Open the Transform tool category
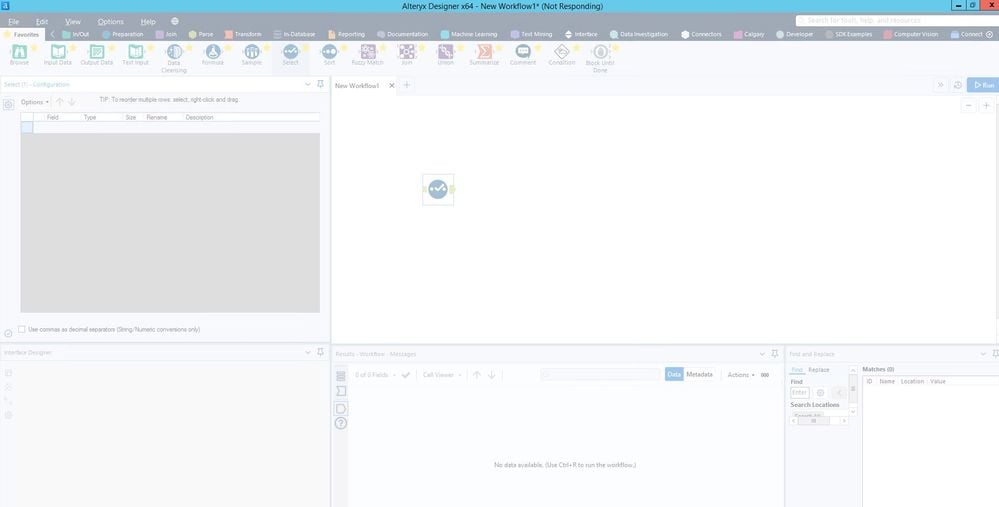 coord(243,34)
